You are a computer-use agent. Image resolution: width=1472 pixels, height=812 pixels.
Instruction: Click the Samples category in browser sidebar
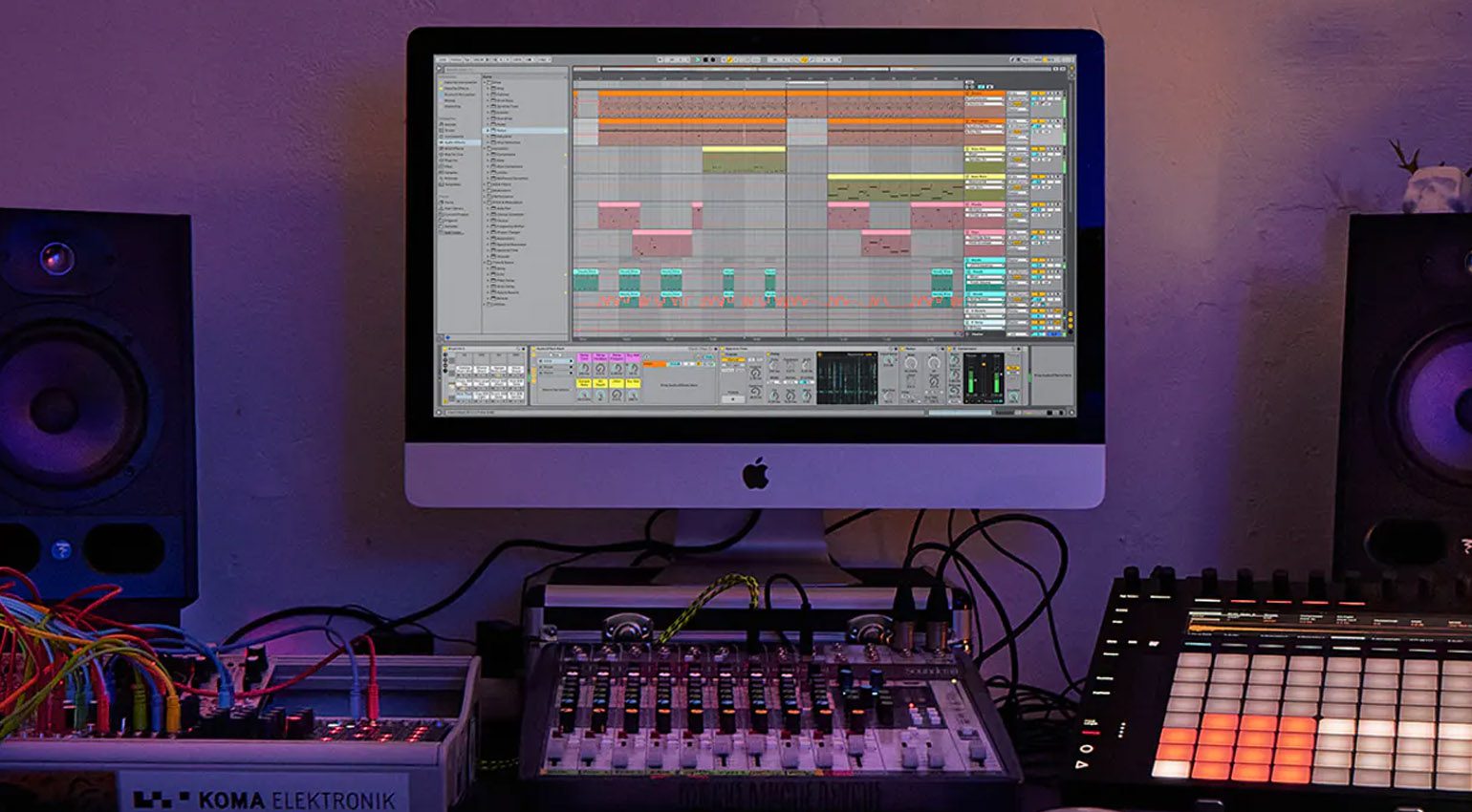coord(451,173)
